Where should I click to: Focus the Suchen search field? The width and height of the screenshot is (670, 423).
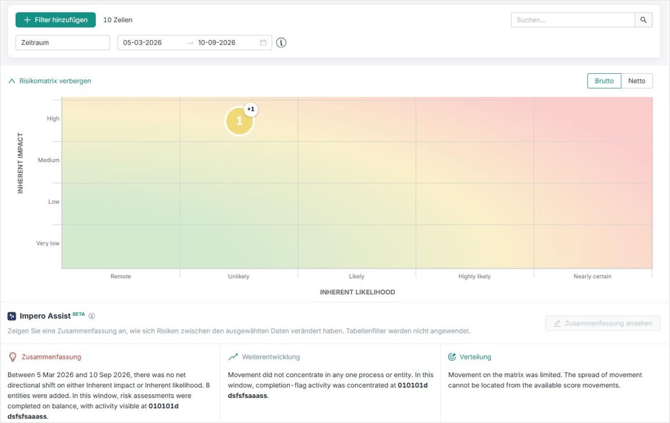[x=573, y=20]
